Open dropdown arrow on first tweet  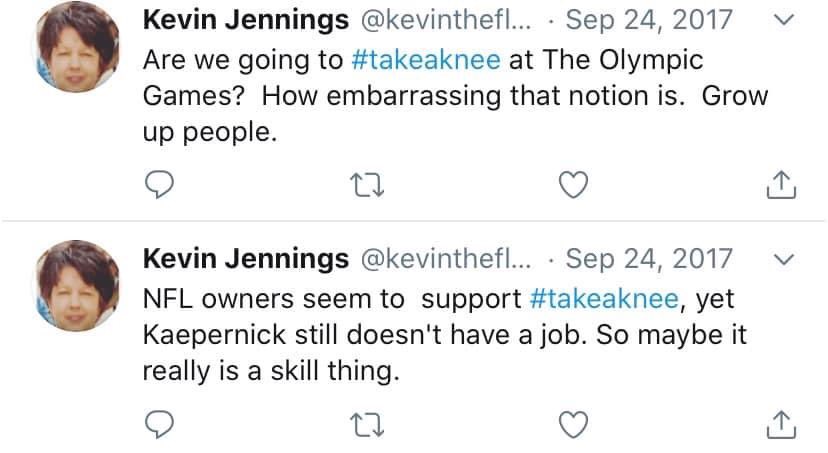click(x=785, y=20)
